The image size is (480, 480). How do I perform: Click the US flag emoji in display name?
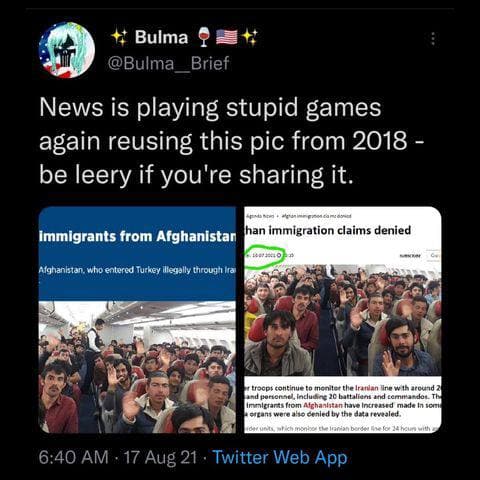tap(227, 37)
